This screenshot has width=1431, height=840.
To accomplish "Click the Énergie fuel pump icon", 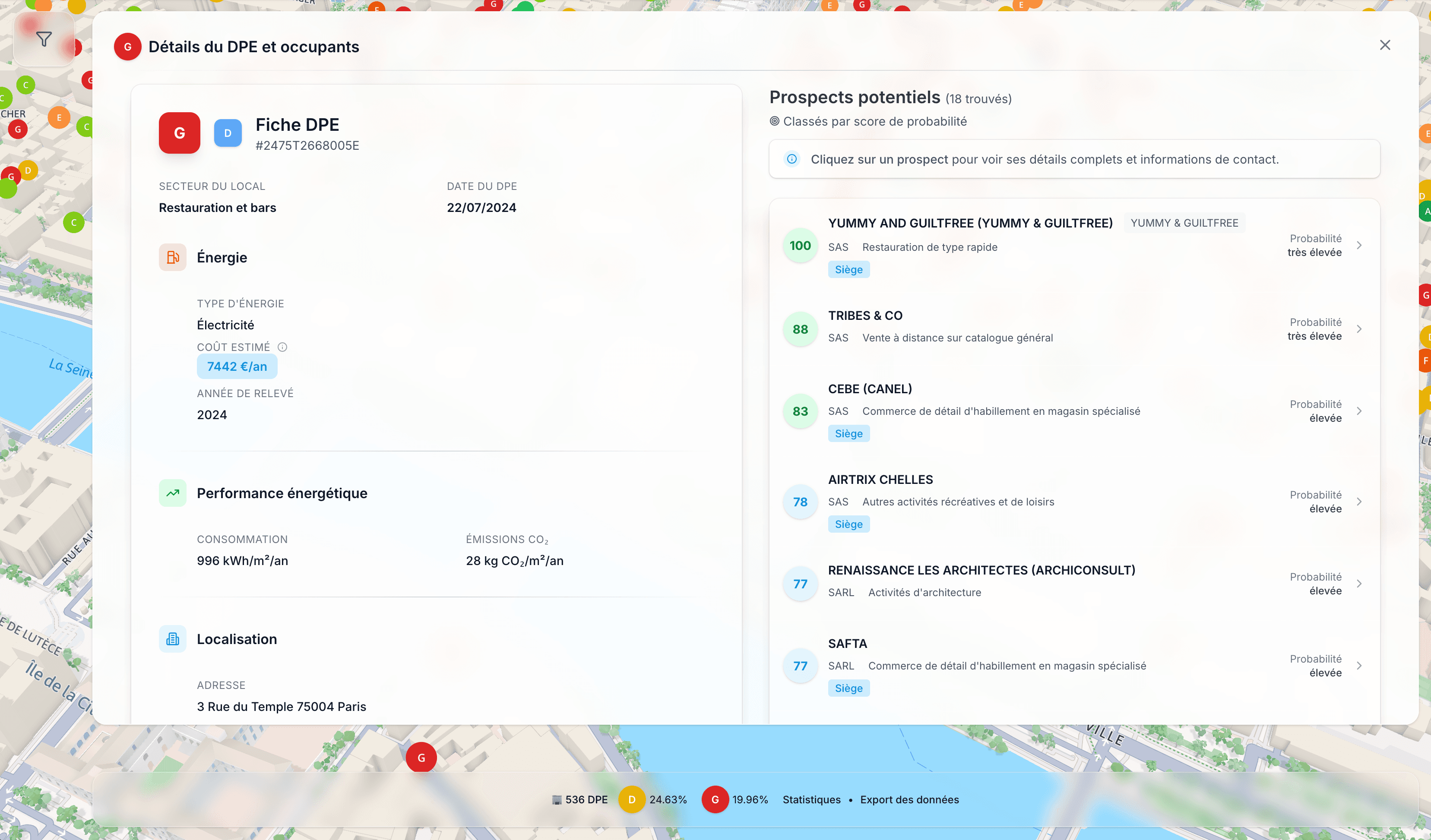I will click(x=173, y=257).
